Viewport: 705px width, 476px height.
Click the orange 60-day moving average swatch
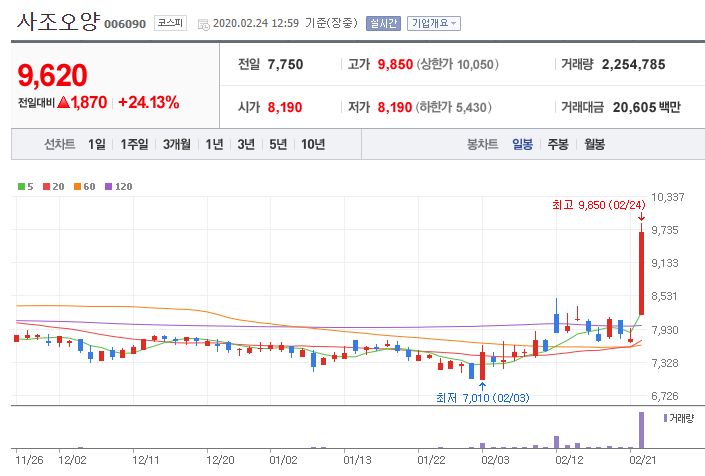pos(77,187)
